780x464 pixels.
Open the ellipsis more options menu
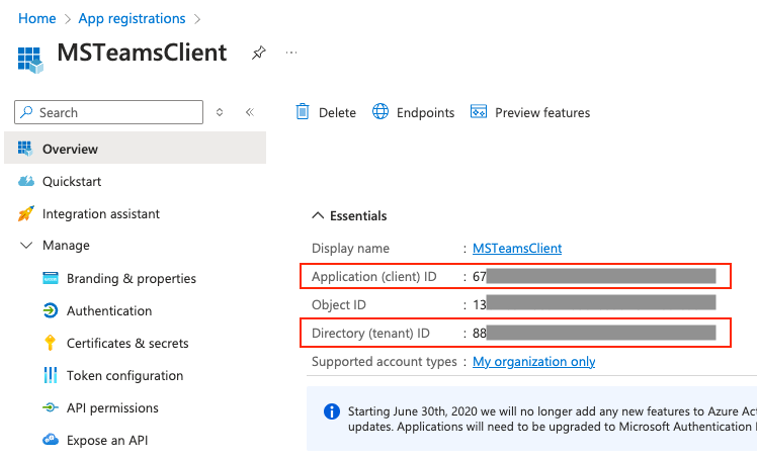point(292,52)
